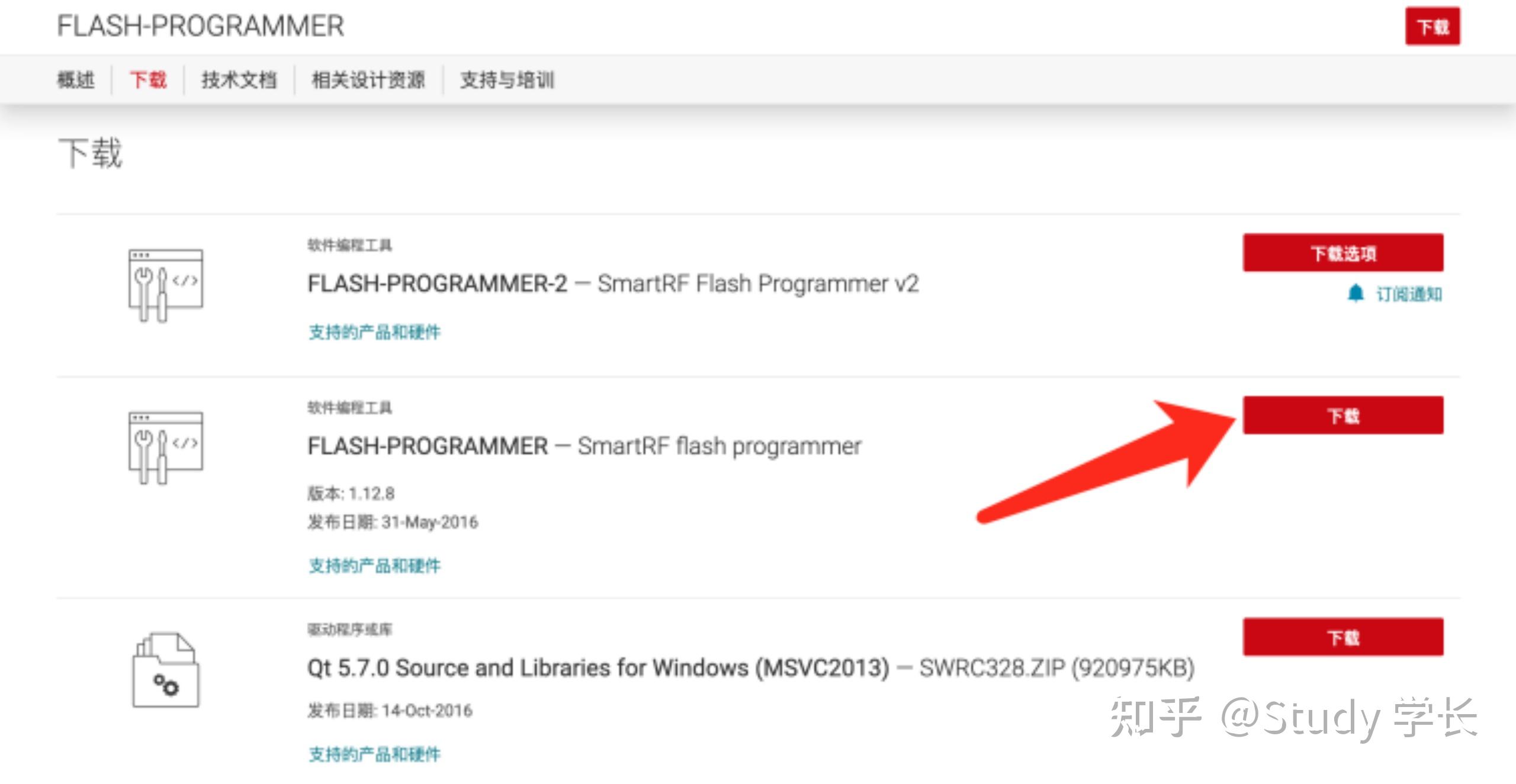Click the notification bell beside 订阅通知
Image resolution: width=1516 pixels, height=784 pixels.
(1357, 293)
